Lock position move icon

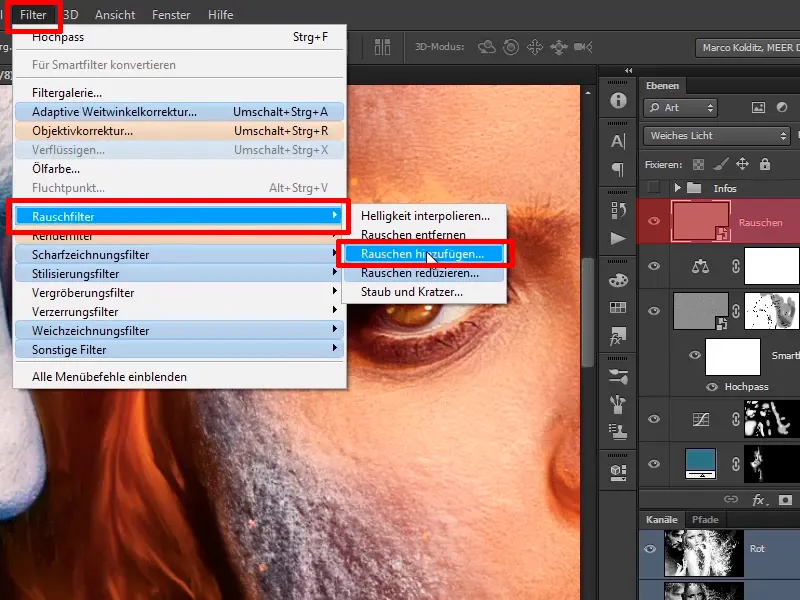[x=742, y=164]
